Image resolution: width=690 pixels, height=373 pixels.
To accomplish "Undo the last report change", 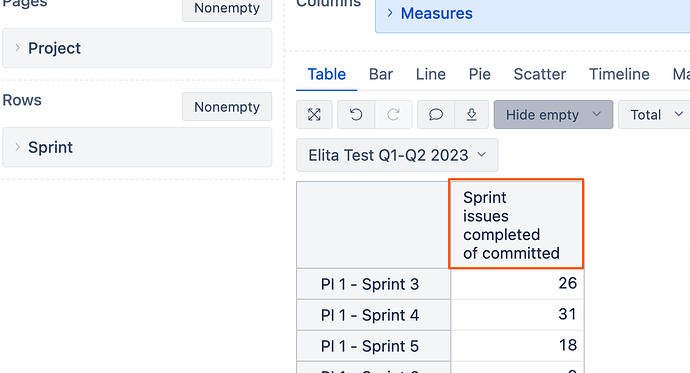I will (x=356, y=115).
